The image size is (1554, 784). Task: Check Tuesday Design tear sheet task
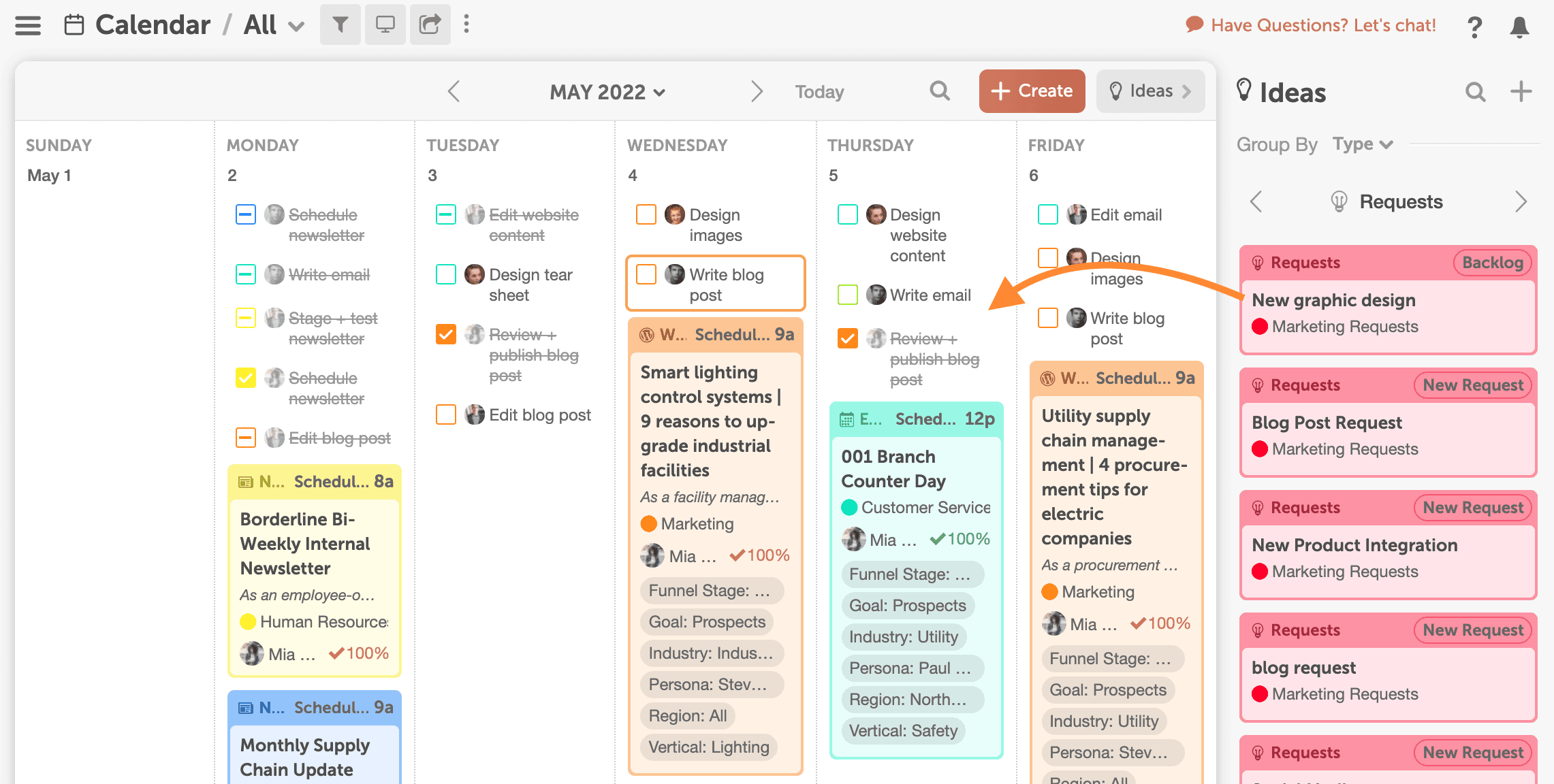point(446,274)
